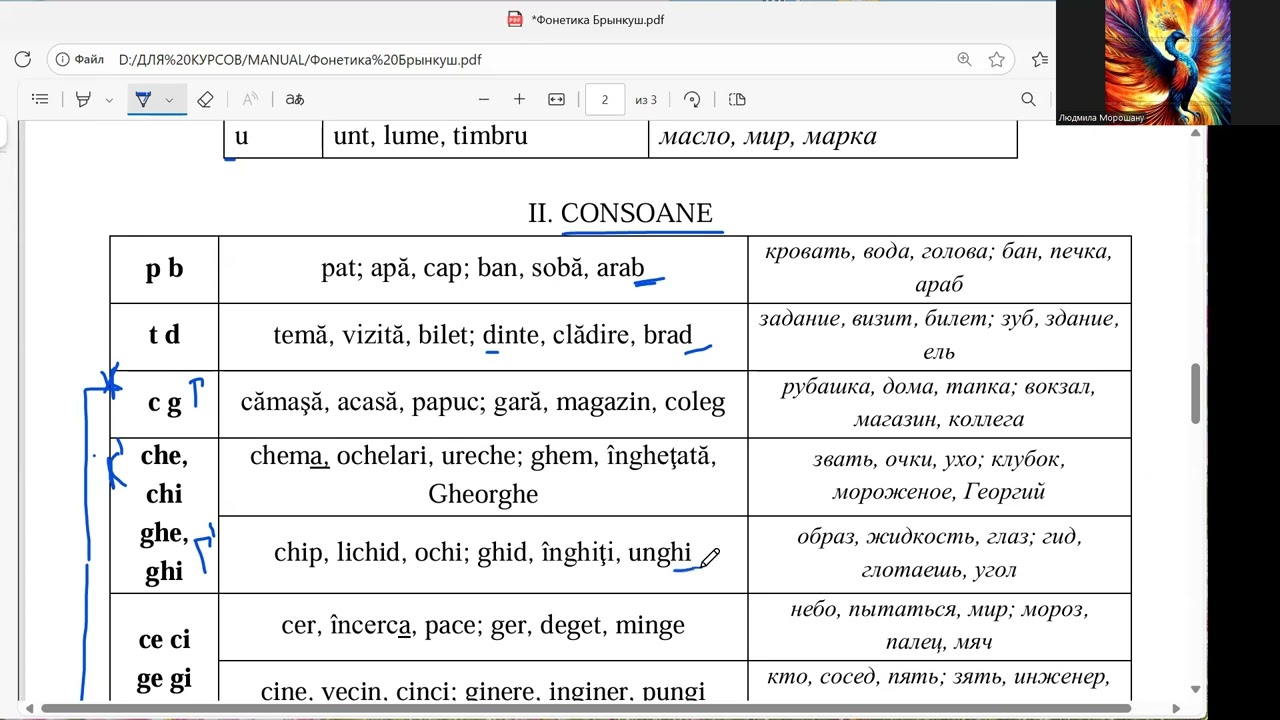
Task: Click the vertical scrollbar thumb
Action: coord(1196,394)
